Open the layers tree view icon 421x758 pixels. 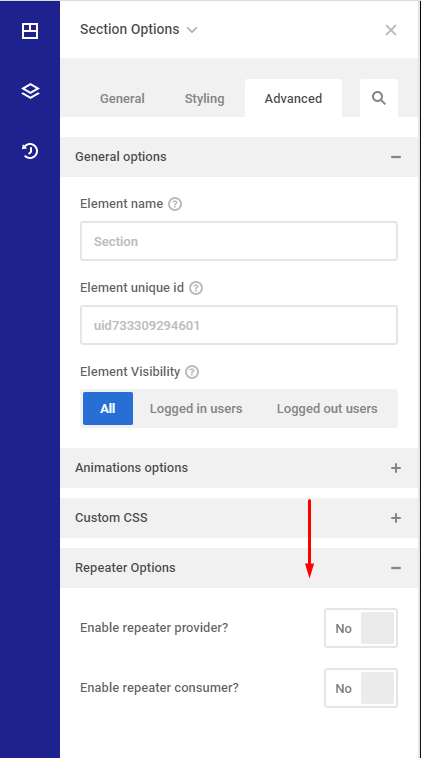tap(30, 91)
